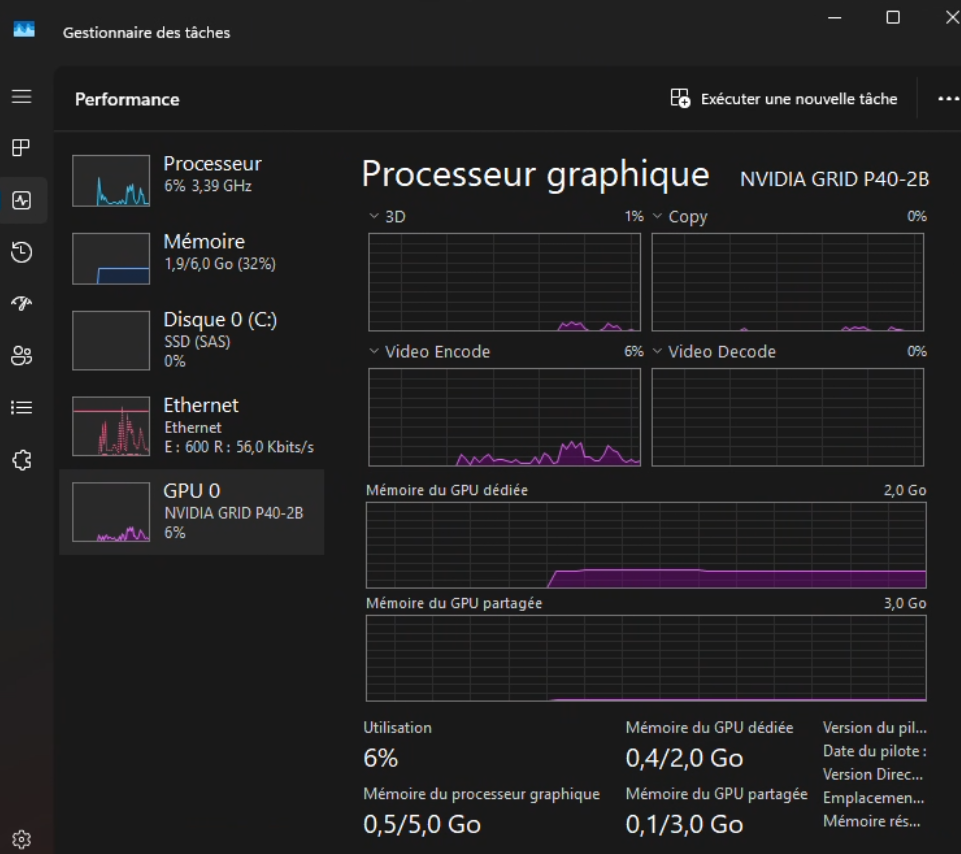Open the Users page icon
The width and height of the screenshot is (961, 854).
[22, 356]
